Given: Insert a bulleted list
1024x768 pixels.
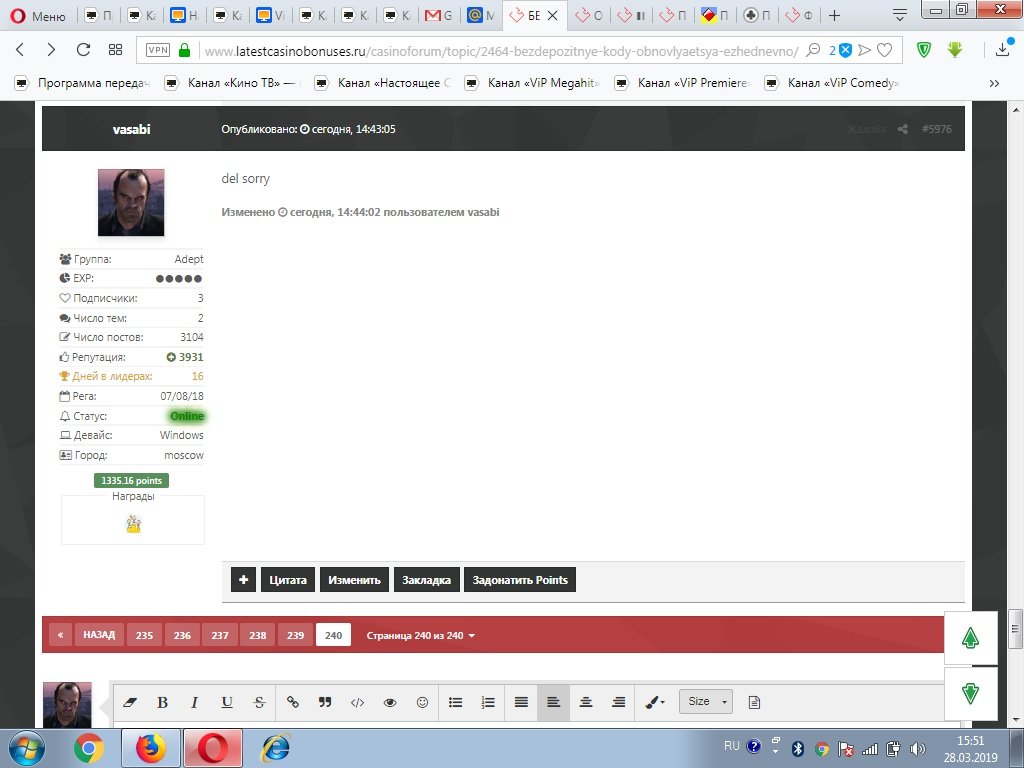Looking at the screenshot, I should coord(456,702).
